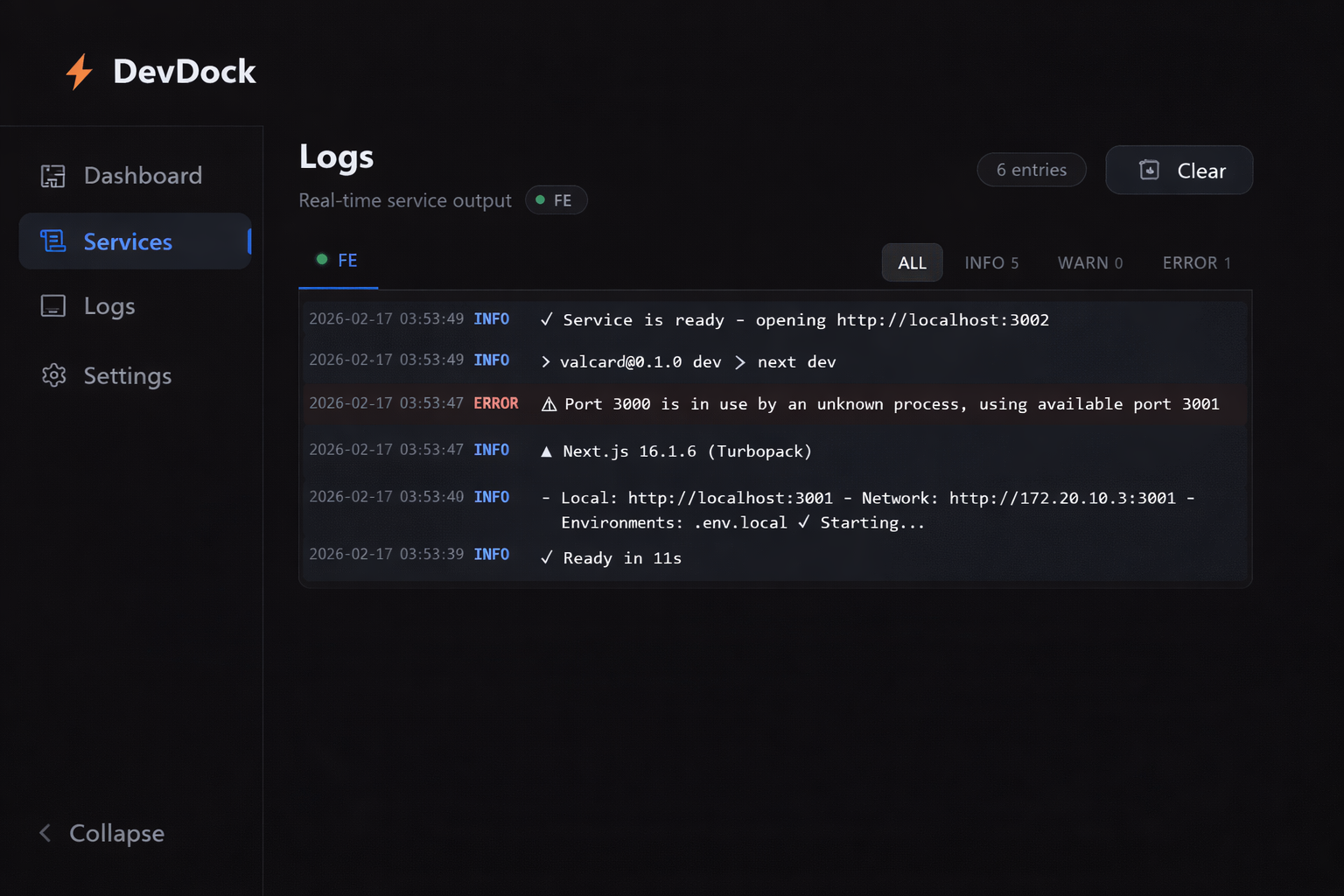
Task: Filter logs to show INFO only
Action: pos(990,262)
